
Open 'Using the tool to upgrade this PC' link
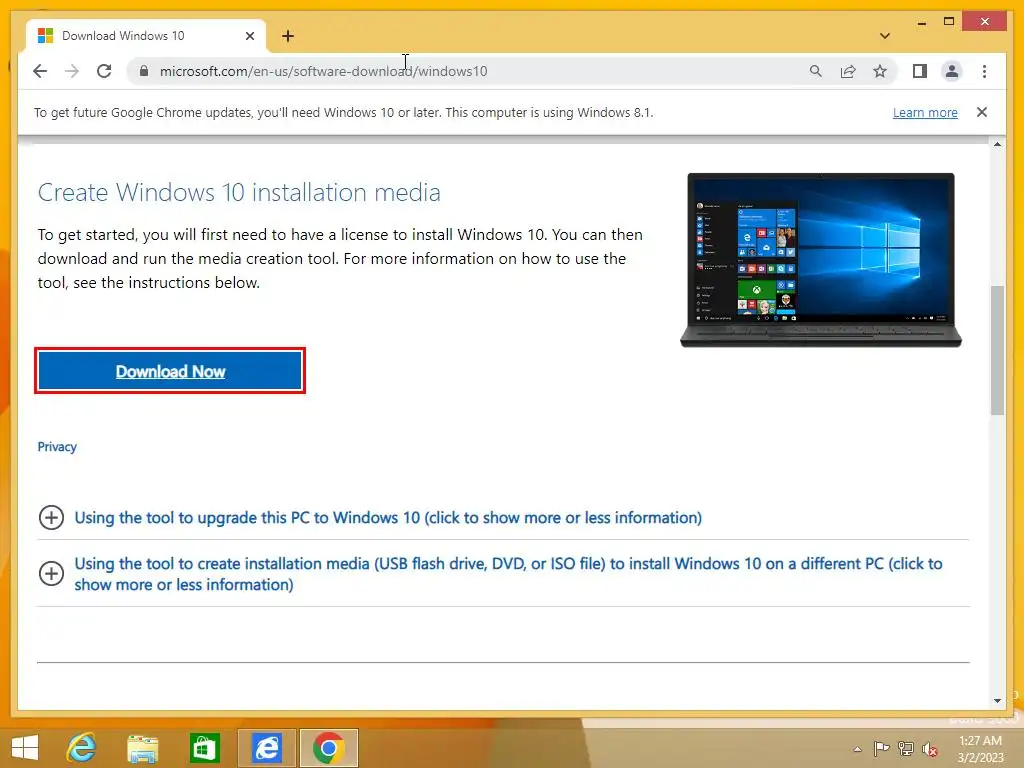[388, 517]
